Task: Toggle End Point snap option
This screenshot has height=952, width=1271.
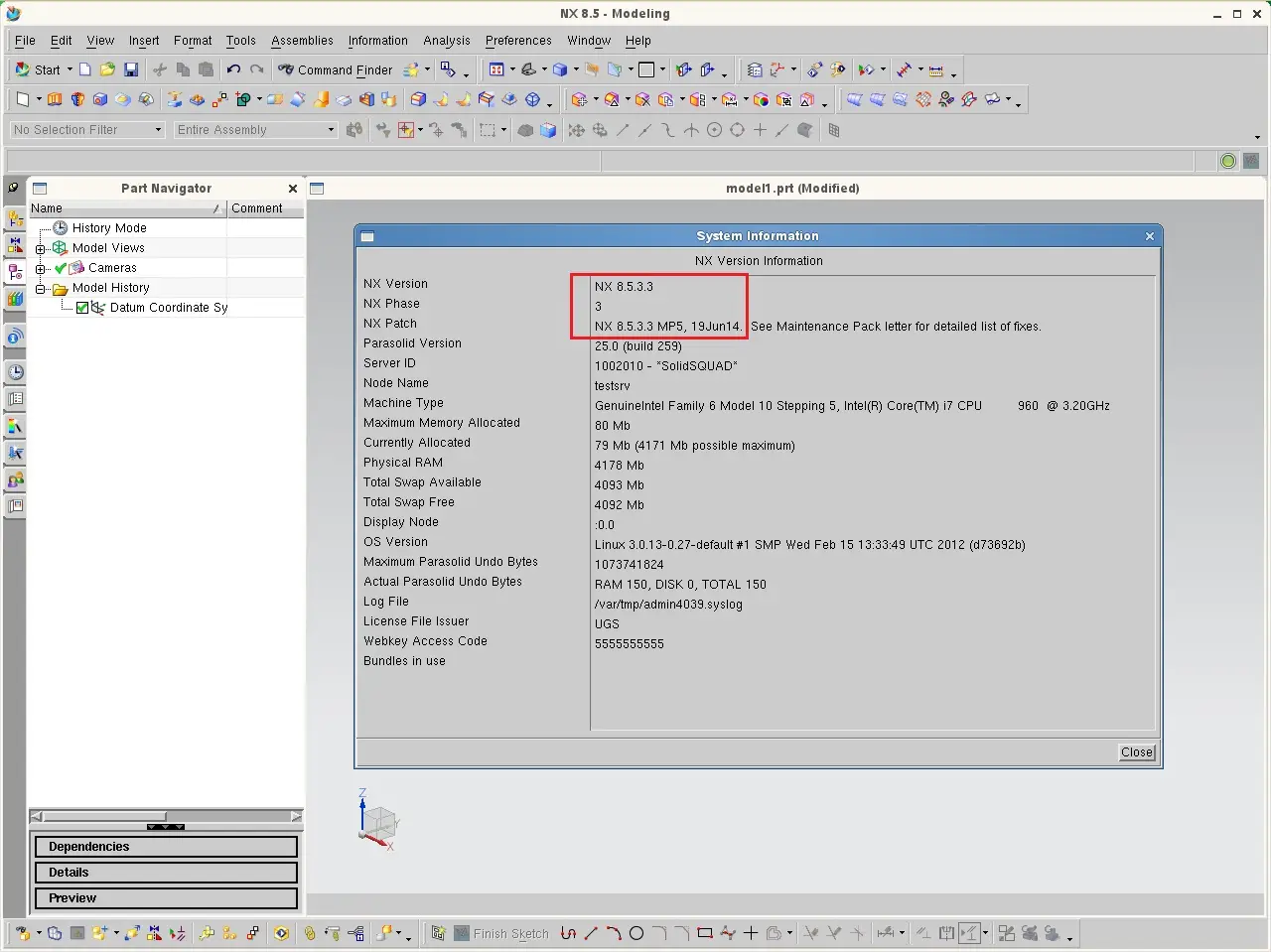Action: point(623,130)
